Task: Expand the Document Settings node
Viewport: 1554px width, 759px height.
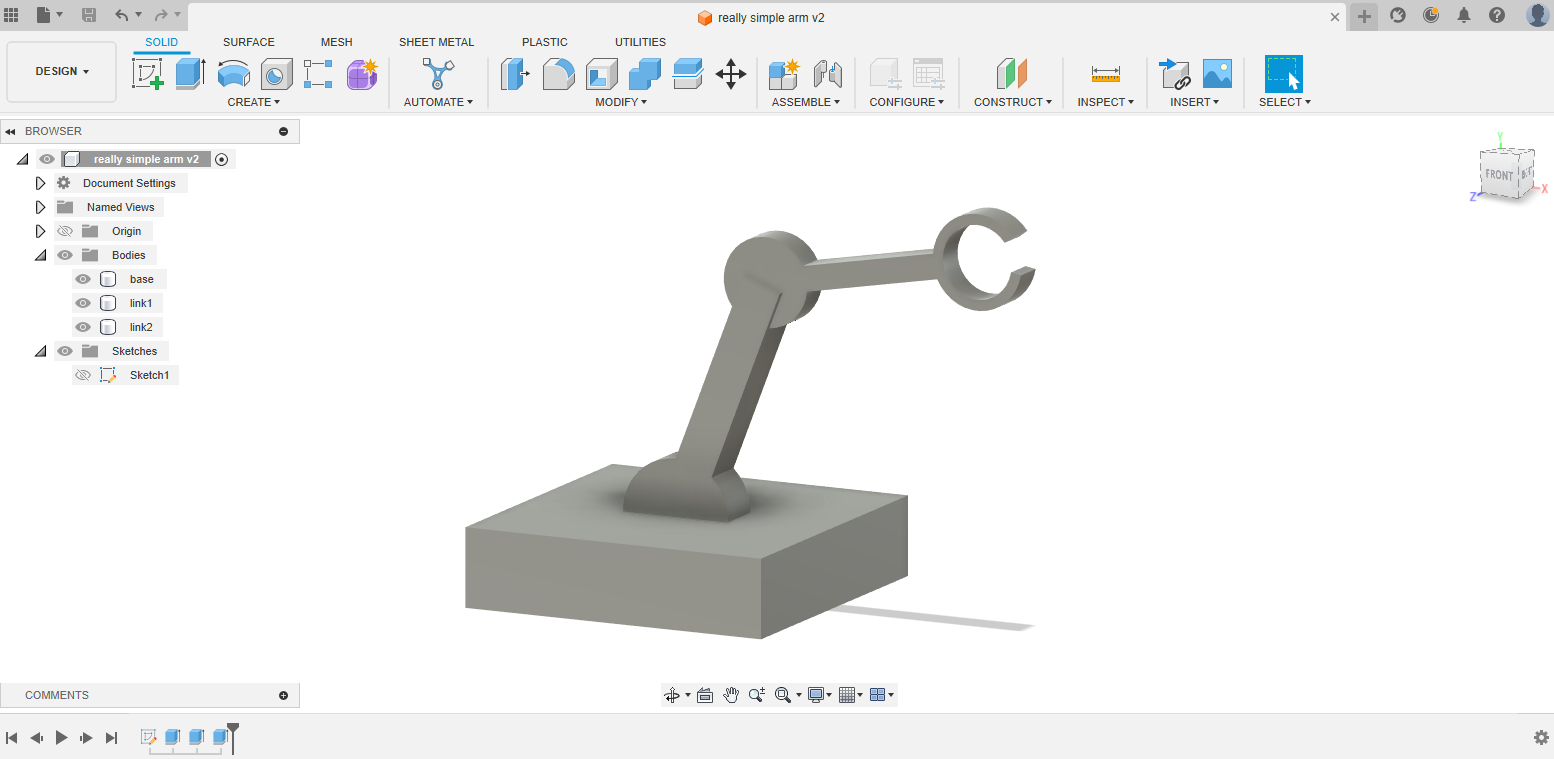Action: point(40,183)
